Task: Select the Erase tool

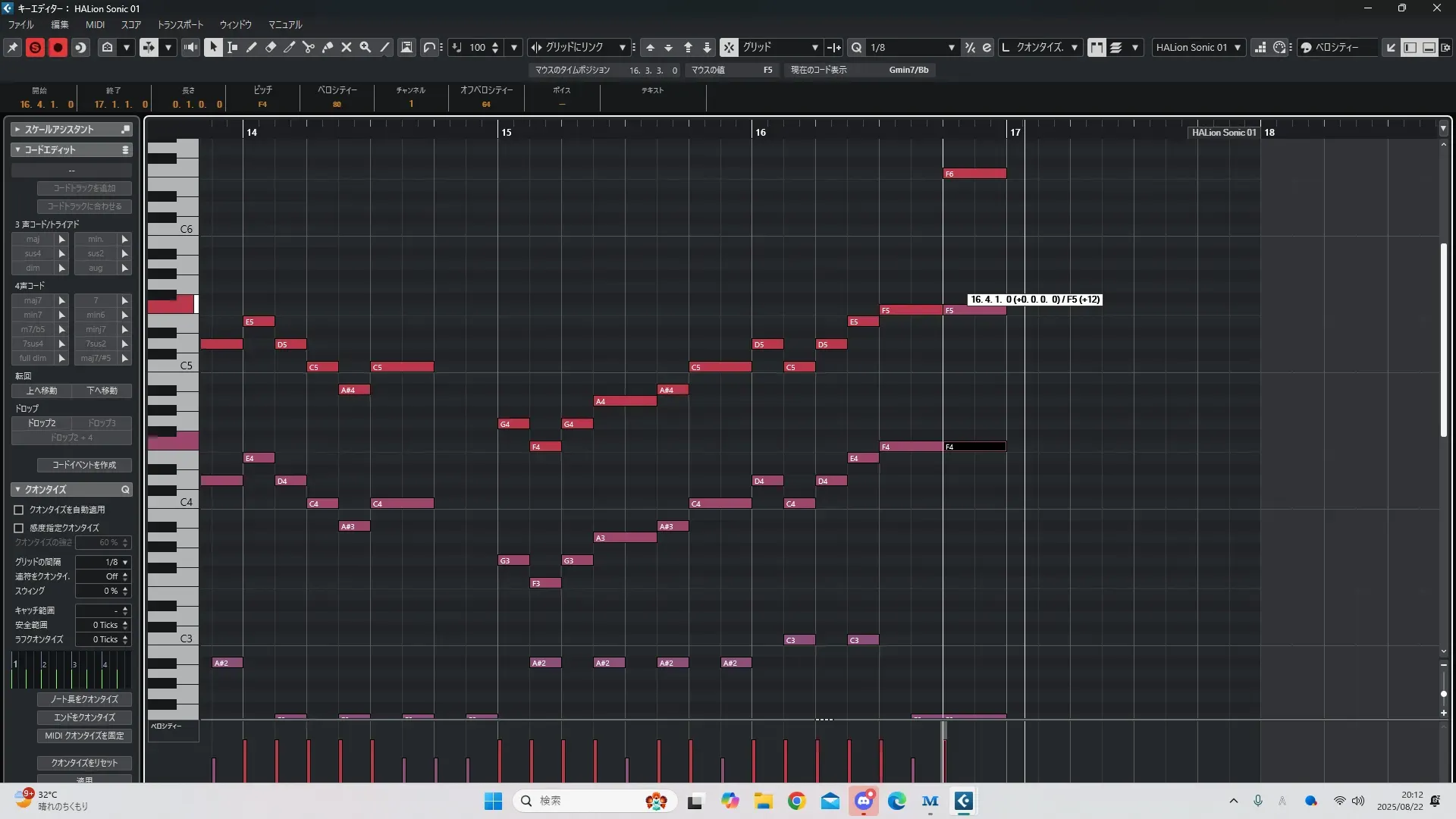Action: (x=271, y=47)
